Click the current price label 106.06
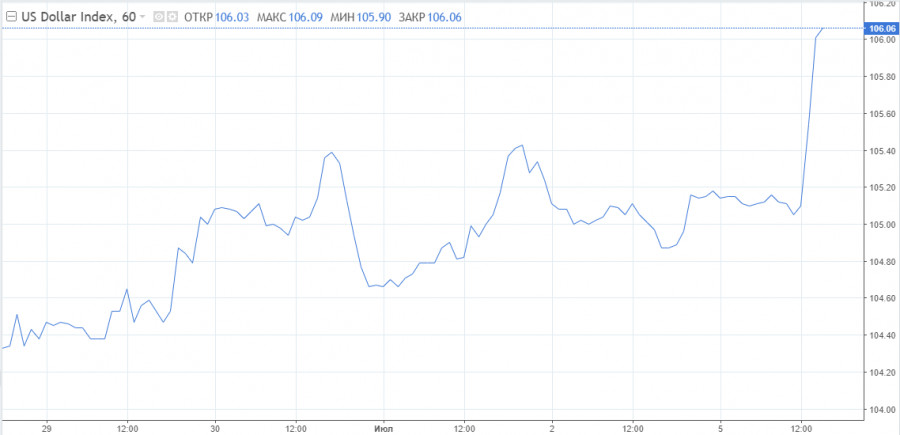Image resolution: width=900 pixels, height=435 pixels. tap(883, 28)
